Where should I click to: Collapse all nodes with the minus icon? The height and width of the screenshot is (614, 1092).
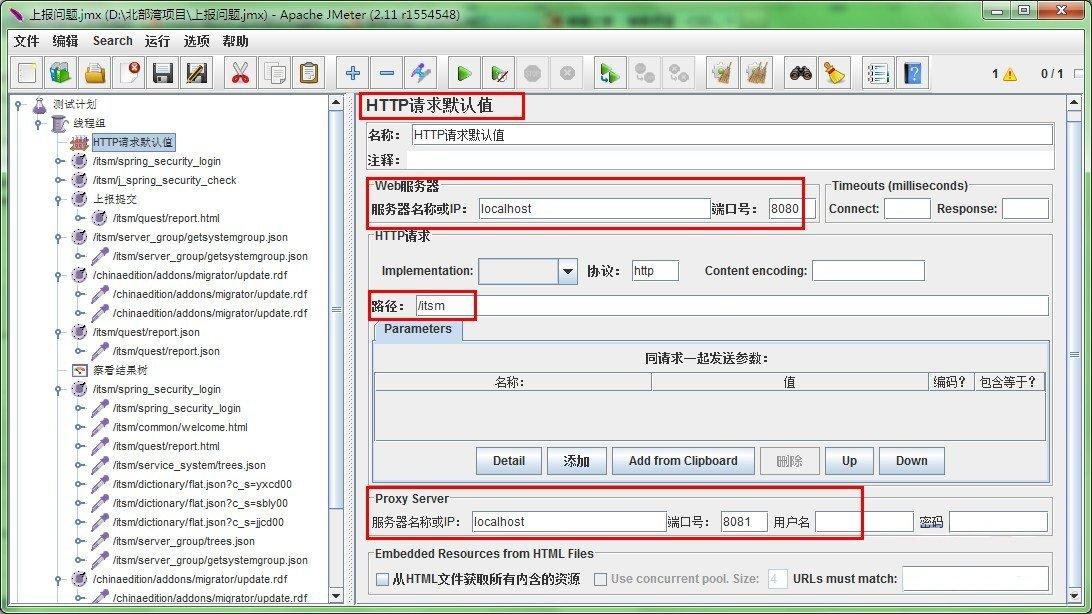pyautogui.click(x=387, y=72)
